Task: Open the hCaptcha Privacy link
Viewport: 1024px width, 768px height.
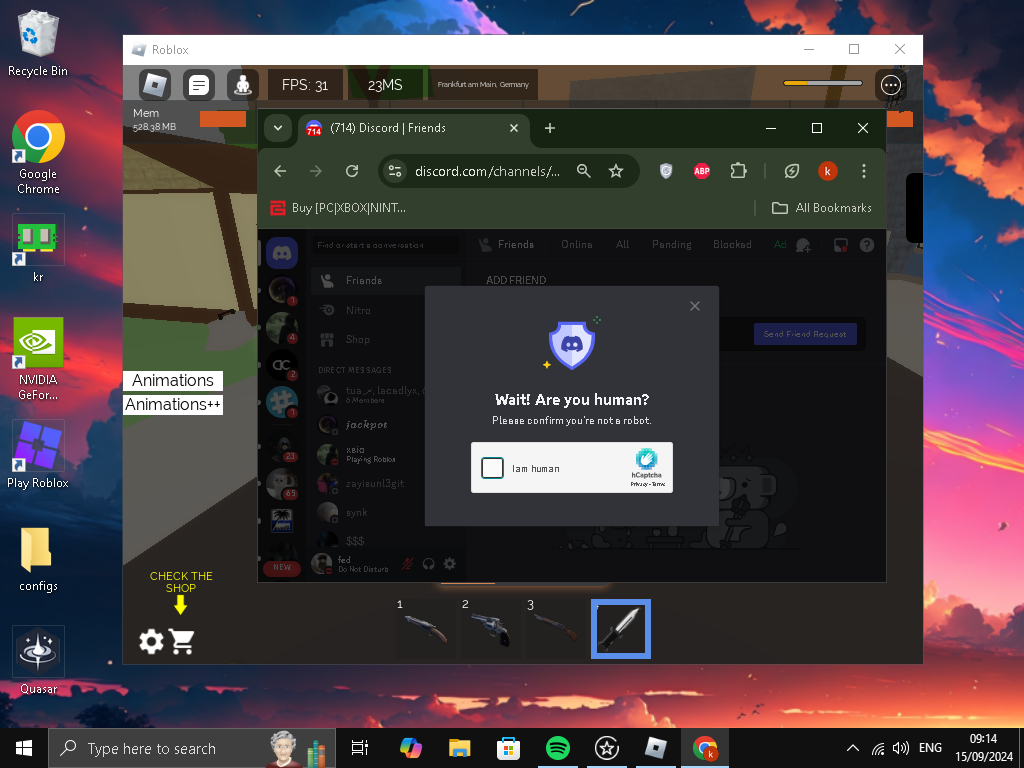Action: 639,484
